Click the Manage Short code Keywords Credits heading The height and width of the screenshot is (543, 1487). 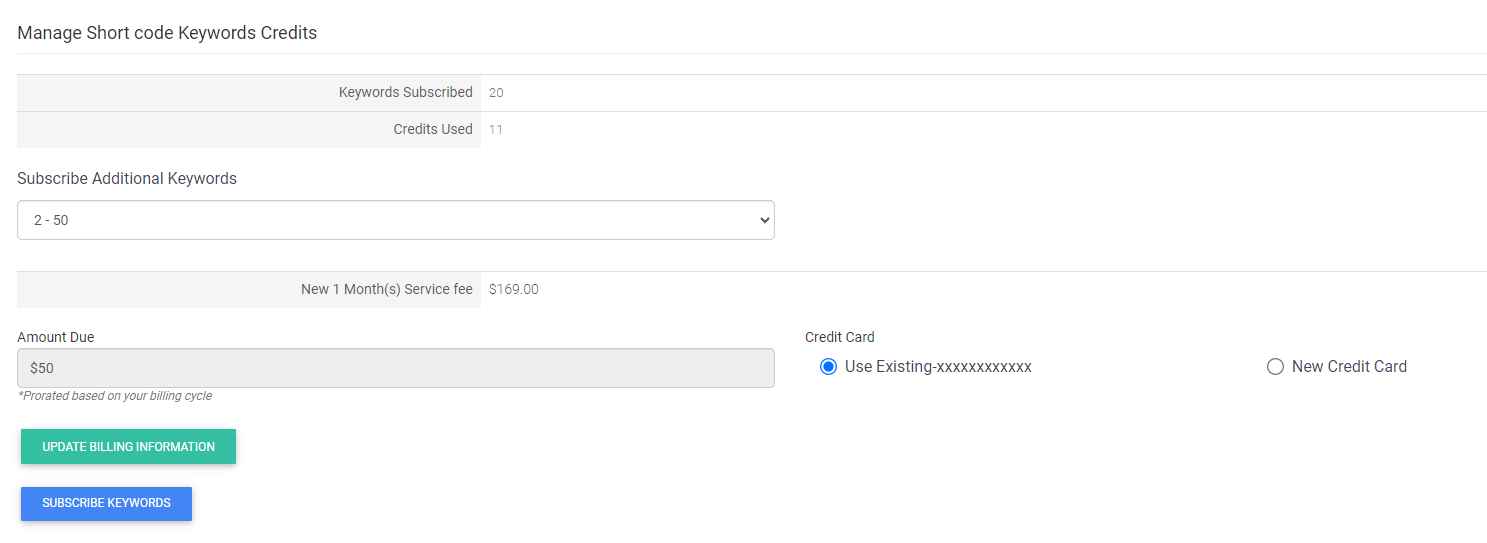coord(167,33)
